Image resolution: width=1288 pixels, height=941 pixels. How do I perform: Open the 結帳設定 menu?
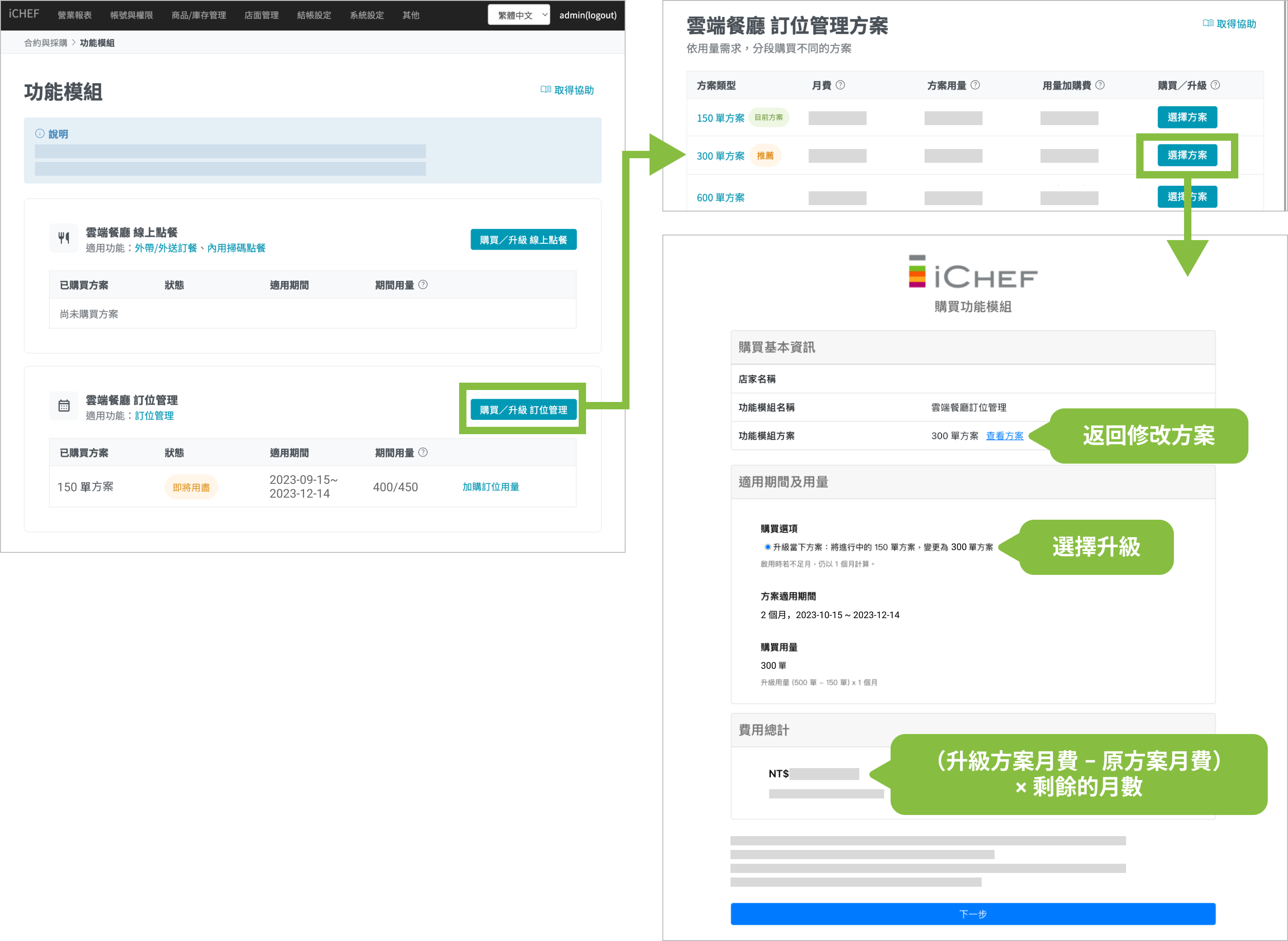(314, 15)
